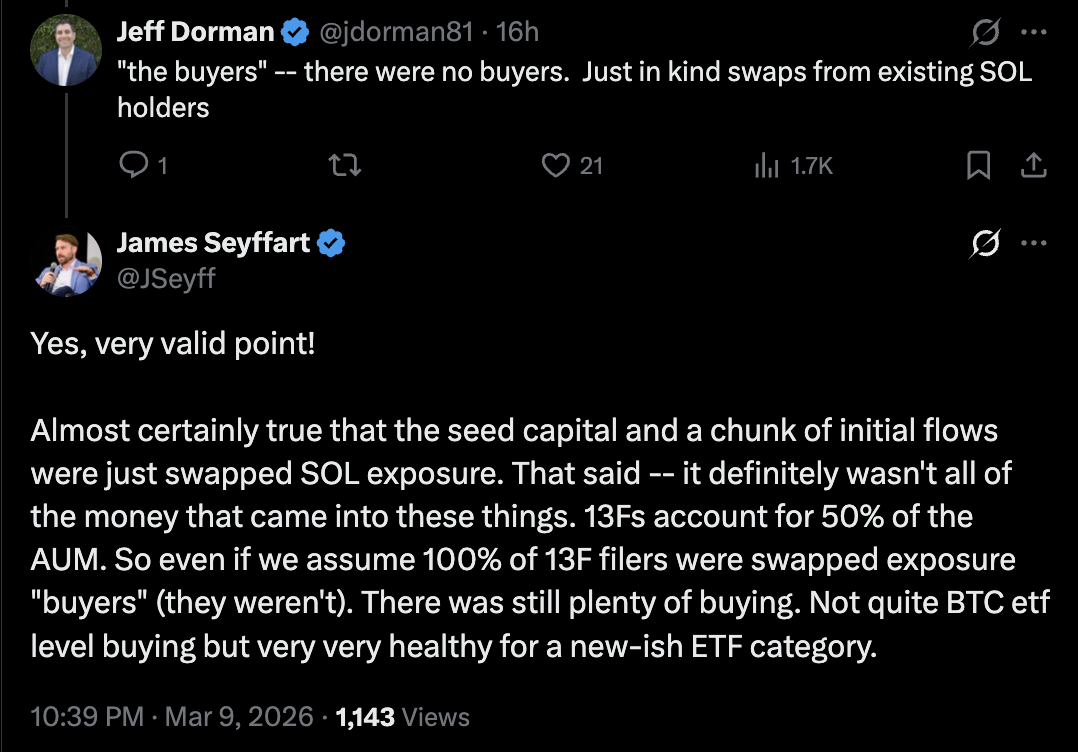The width and height of the screenshot is (1078, 752).
Task: Share Jeff Dorman's tweet
Action: pos(1036,166)
